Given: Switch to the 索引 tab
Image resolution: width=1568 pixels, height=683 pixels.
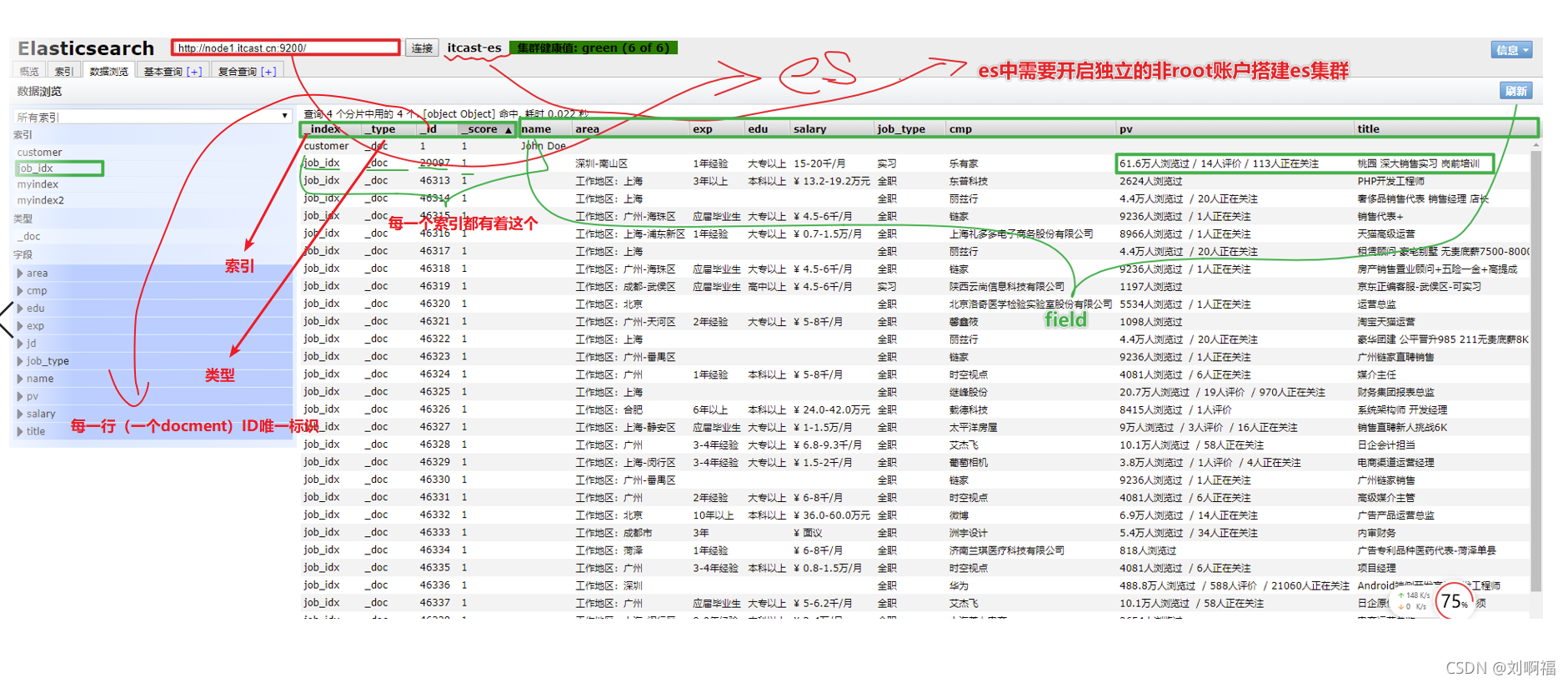Looking at the screenshot, I should click(64, 71).
